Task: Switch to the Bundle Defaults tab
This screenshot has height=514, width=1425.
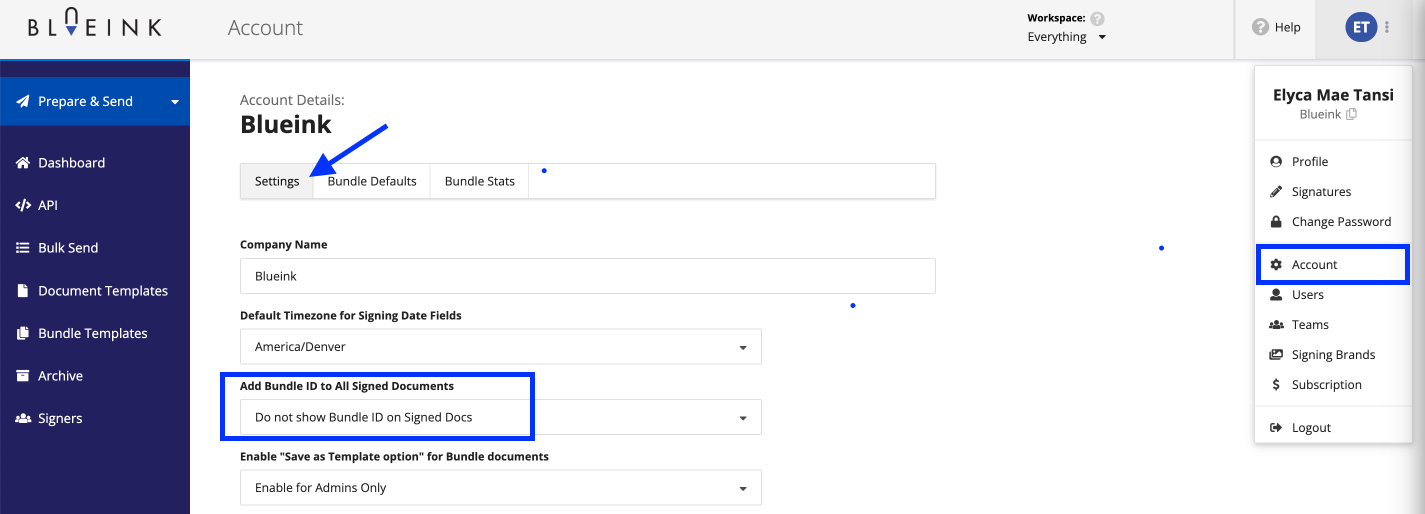Action: pyautogui.click(x=372, y=181)
